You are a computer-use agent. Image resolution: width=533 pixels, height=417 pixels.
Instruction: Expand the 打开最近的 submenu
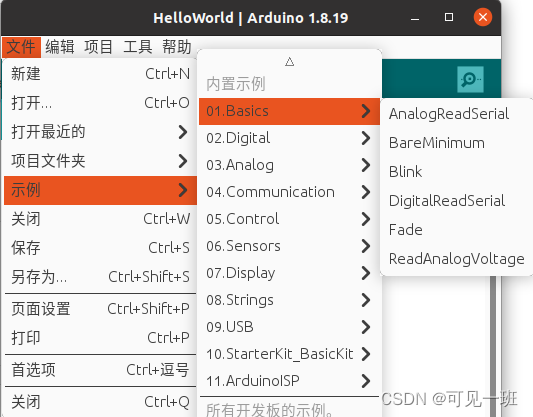[100, 132]
